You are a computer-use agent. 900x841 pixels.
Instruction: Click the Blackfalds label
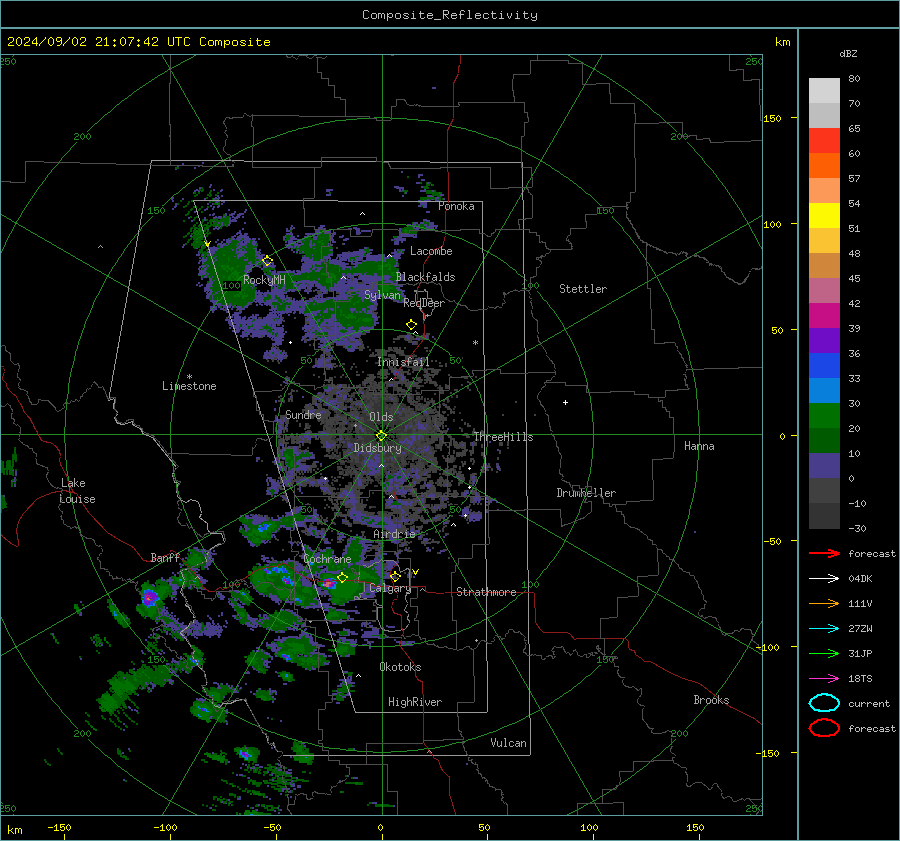click(x=425, y=277)
